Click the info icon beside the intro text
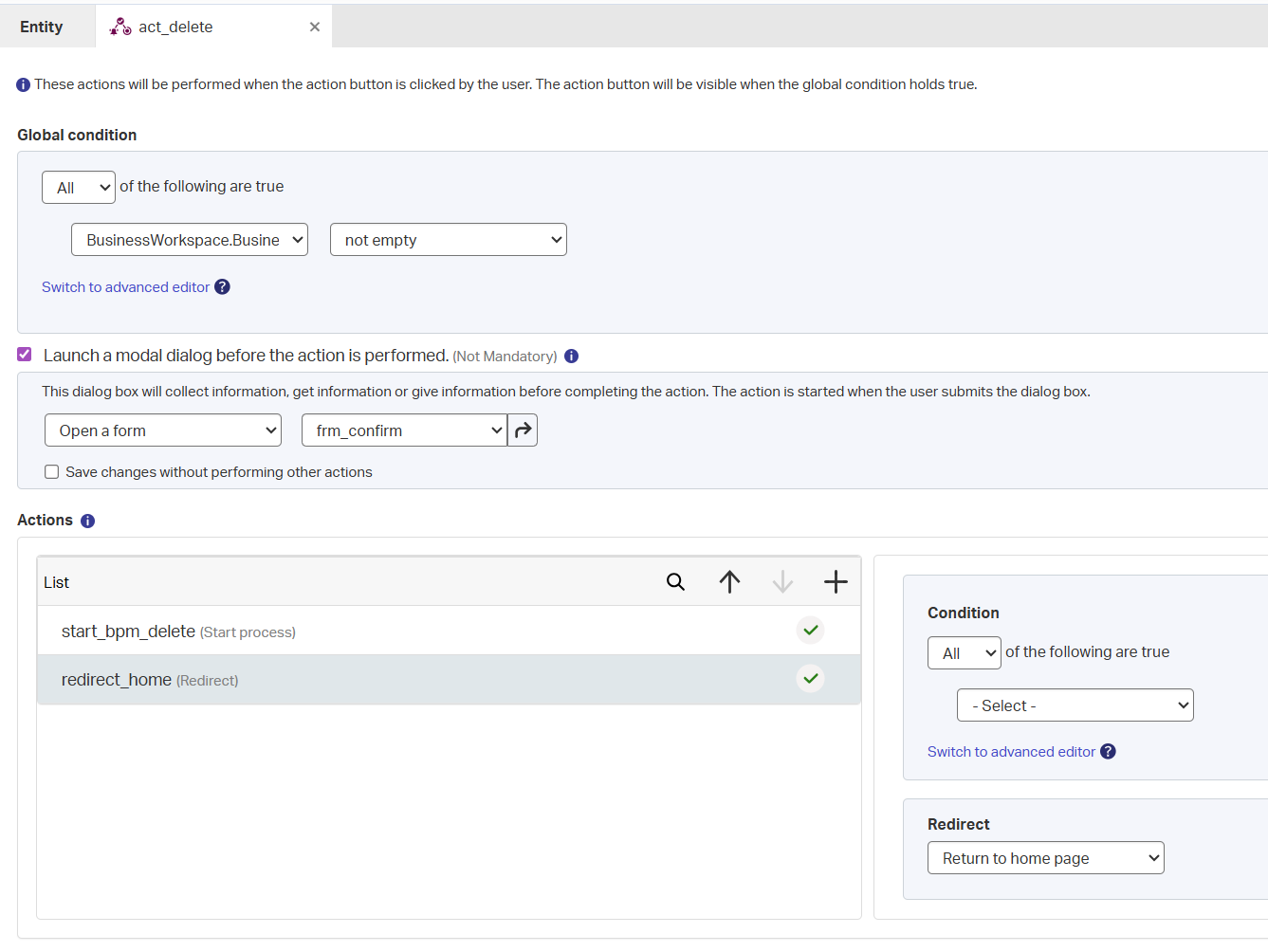Viewport: 1268px width, 952px height. 24,85
